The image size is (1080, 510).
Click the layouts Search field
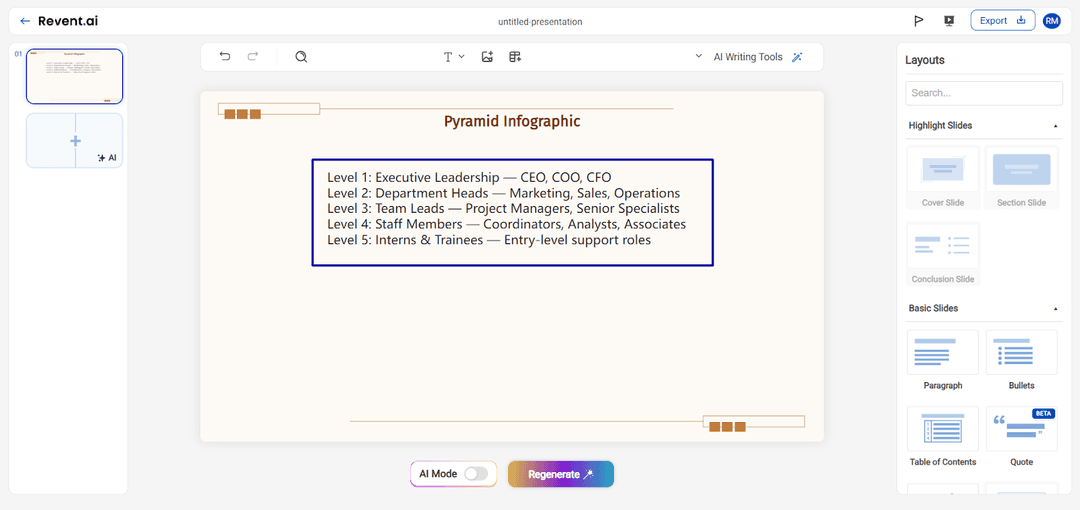point(984,93)
